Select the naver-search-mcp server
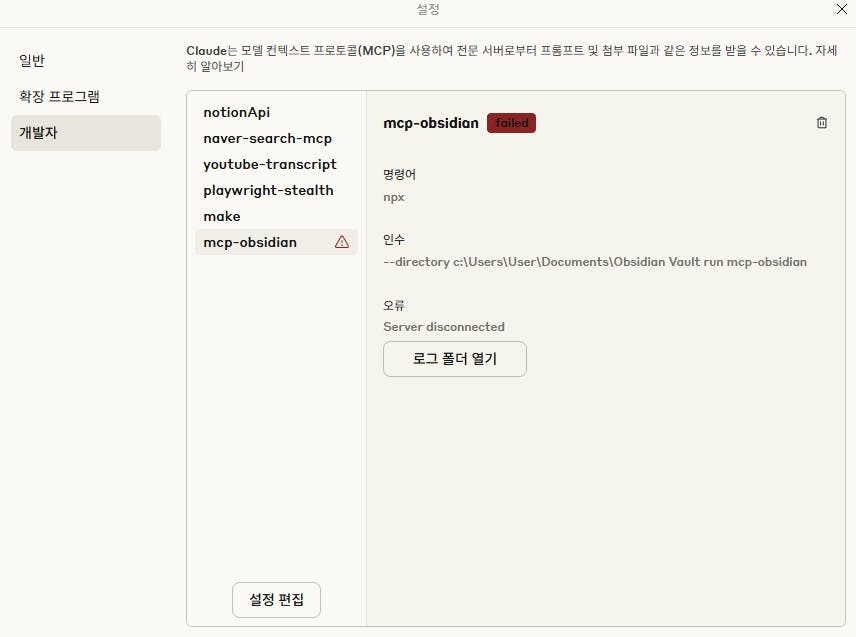Image resolution: width=856 pixels, height=637 pixels. [x=276, y=139]
